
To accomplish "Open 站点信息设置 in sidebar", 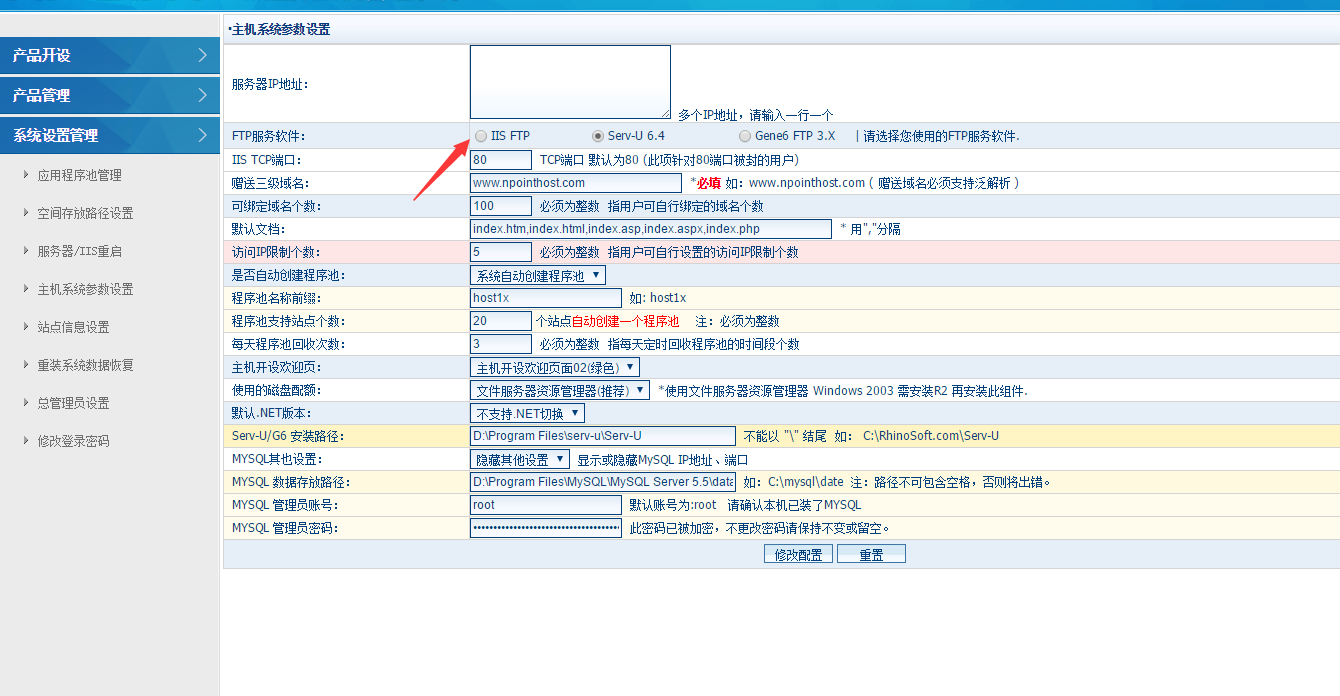I will [x=73, y=327].
